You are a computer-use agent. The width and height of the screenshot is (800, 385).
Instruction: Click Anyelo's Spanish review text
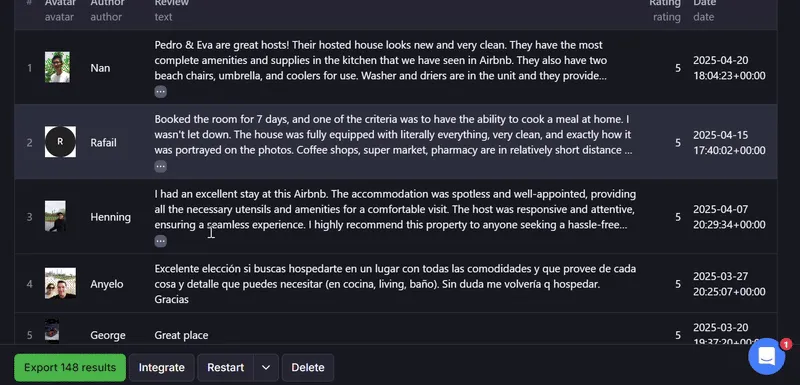pyautogui.click(x=395, y=284)
